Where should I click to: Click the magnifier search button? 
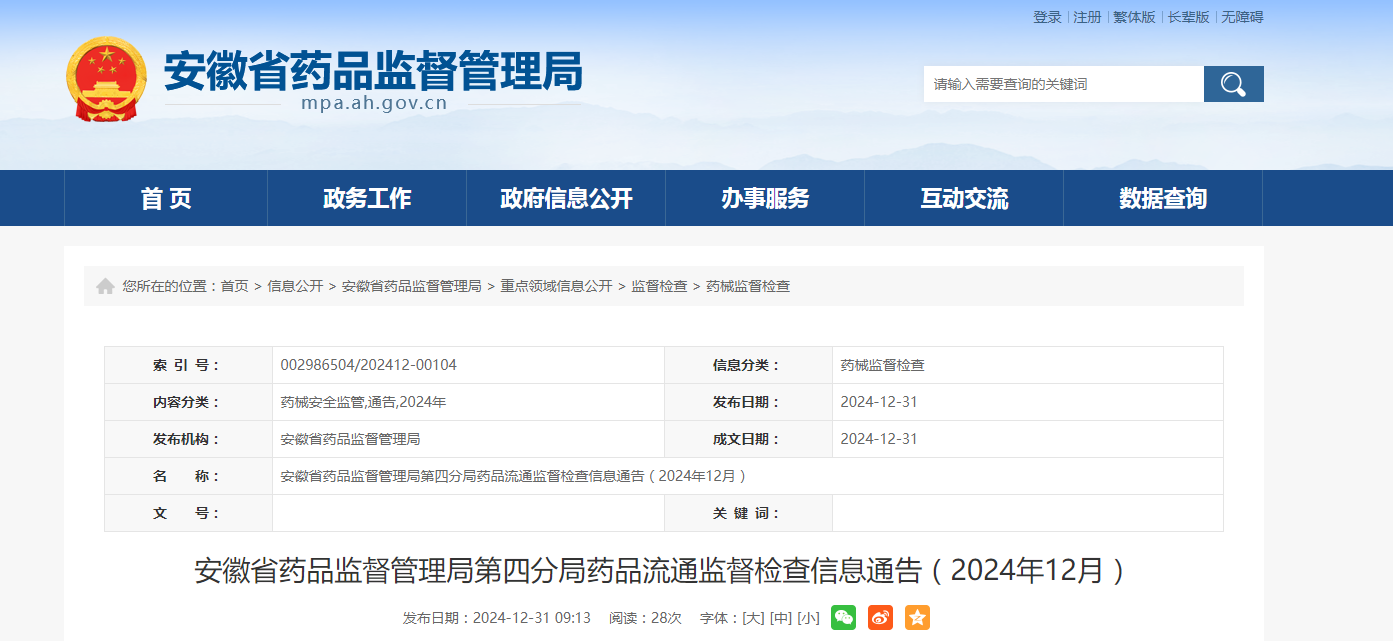coord(1233,84)
